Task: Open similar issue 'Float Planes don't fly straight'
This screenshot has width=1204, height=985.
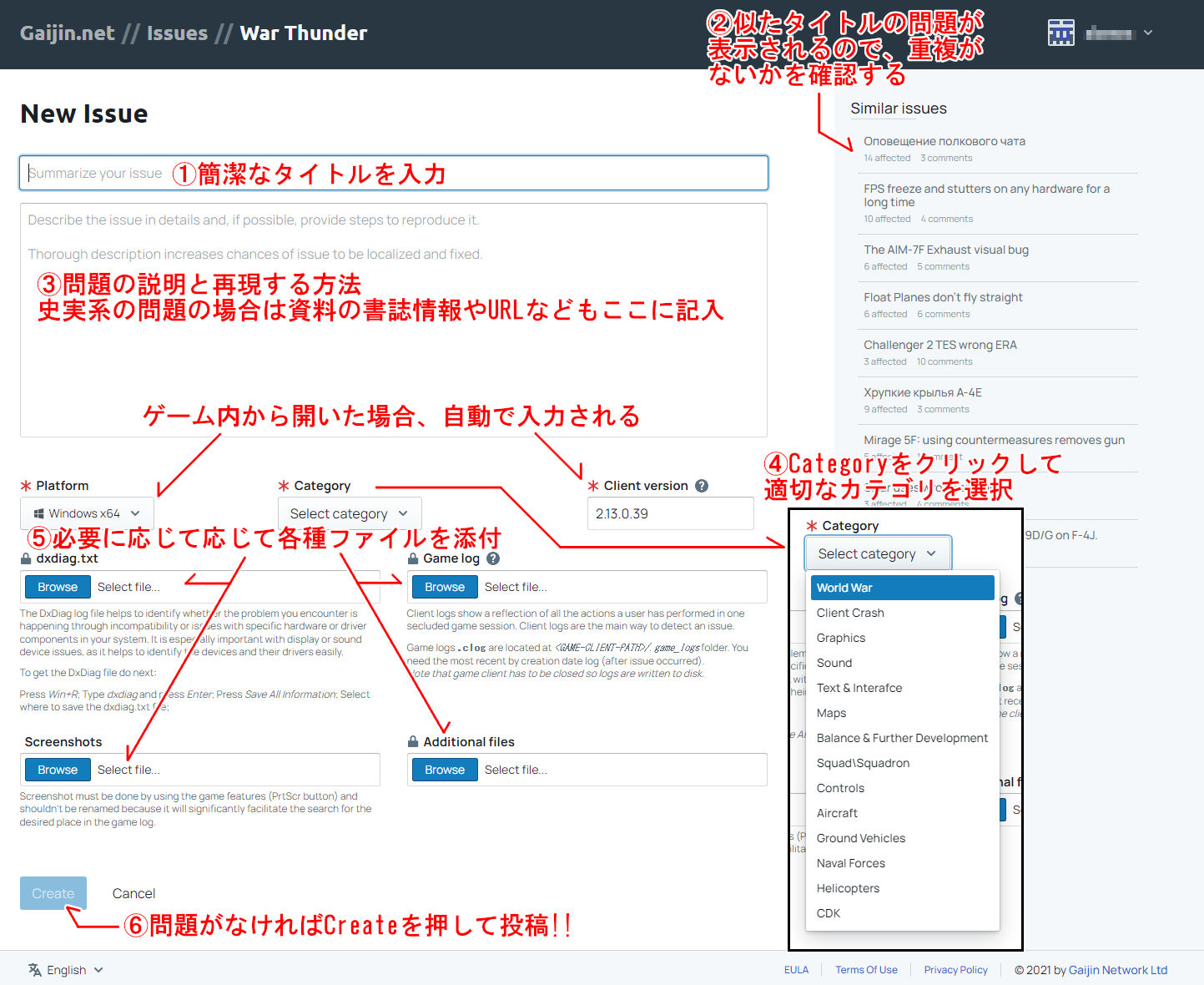Action: (943, 297)
